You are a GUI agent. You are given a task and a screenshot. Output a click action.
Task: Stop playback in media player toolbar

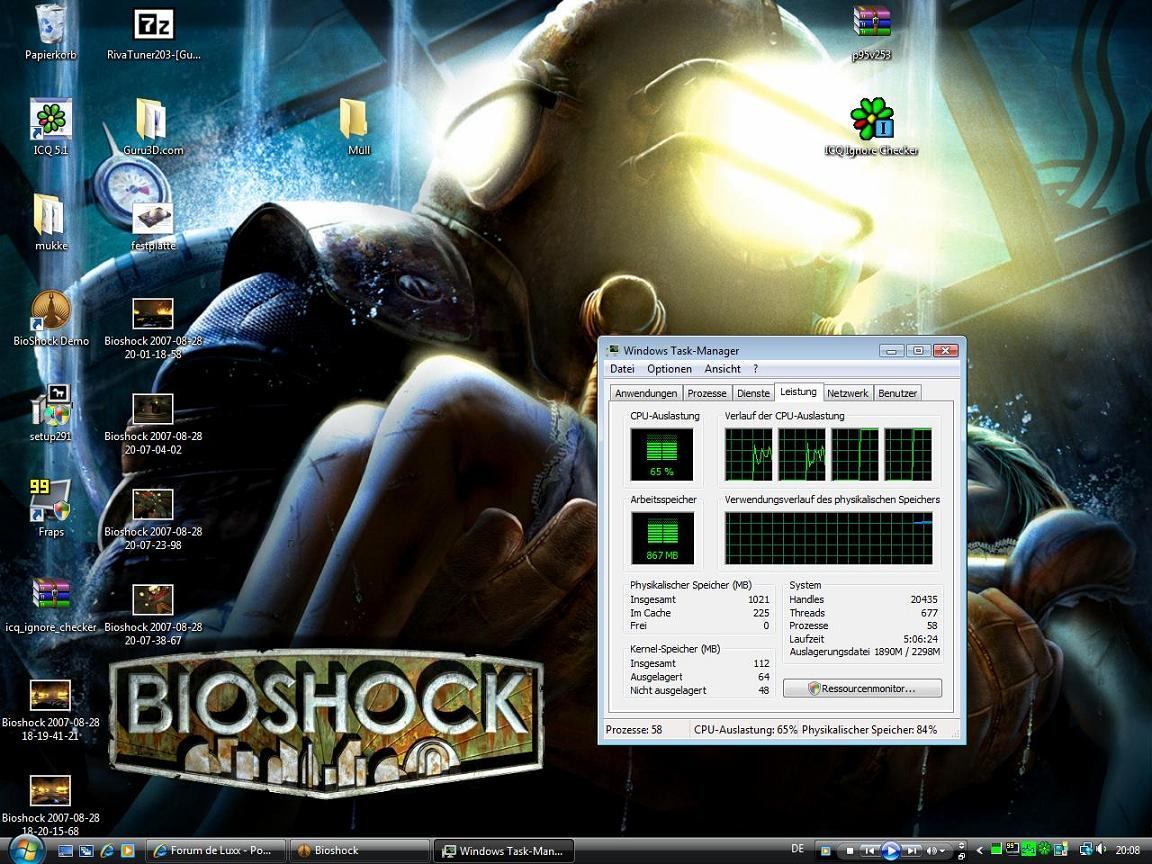tap(849, 851)
